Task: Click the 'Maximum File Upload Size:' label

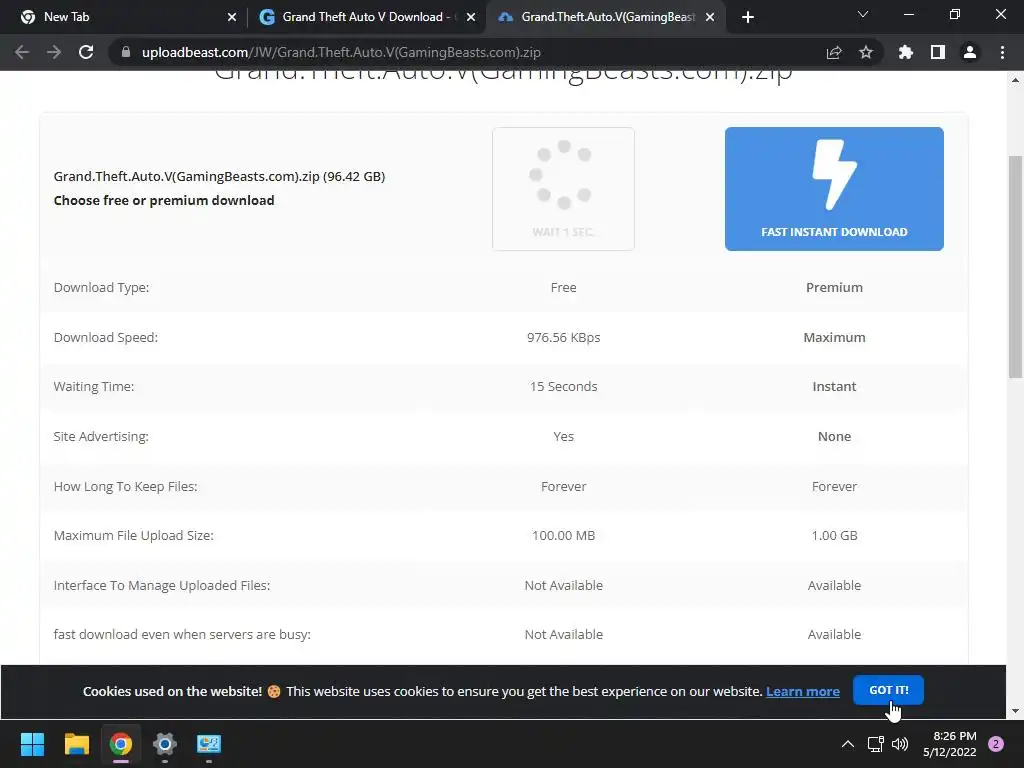Action: pyautogui.click(x=134, y=536)
